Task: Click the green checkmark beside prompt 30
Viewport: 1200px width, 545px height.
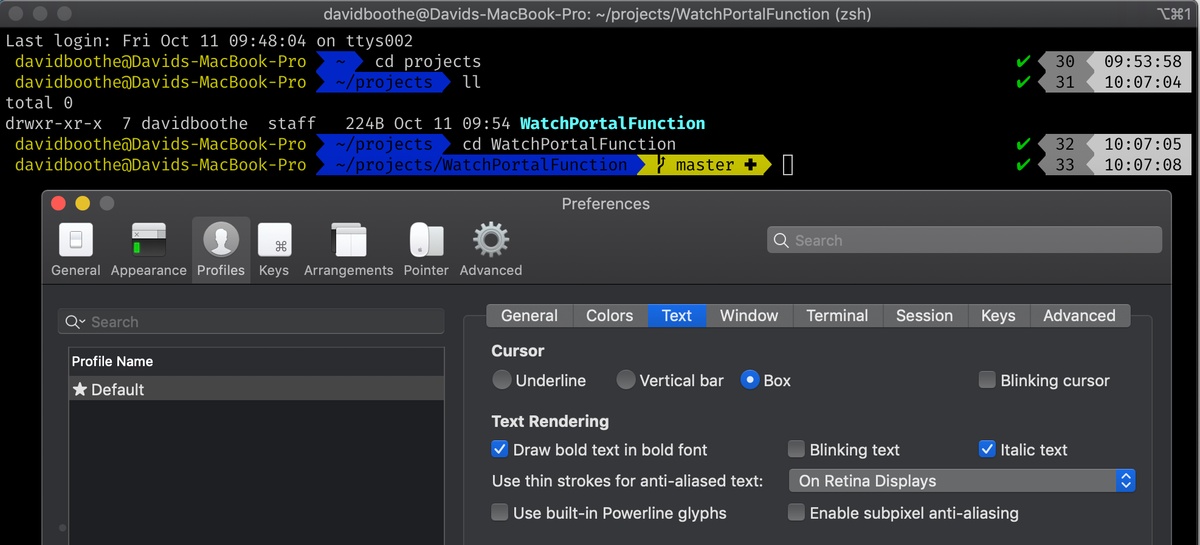Action: pyautogui.click(x=1023, y=62)
